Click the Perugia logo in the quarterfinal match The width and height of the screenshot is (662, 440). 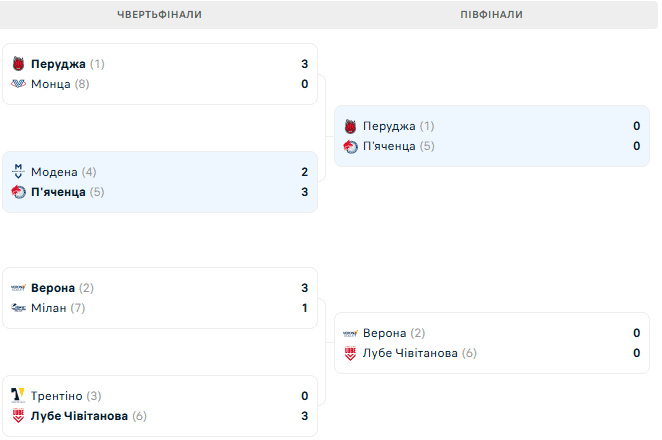tap(18, 64)
